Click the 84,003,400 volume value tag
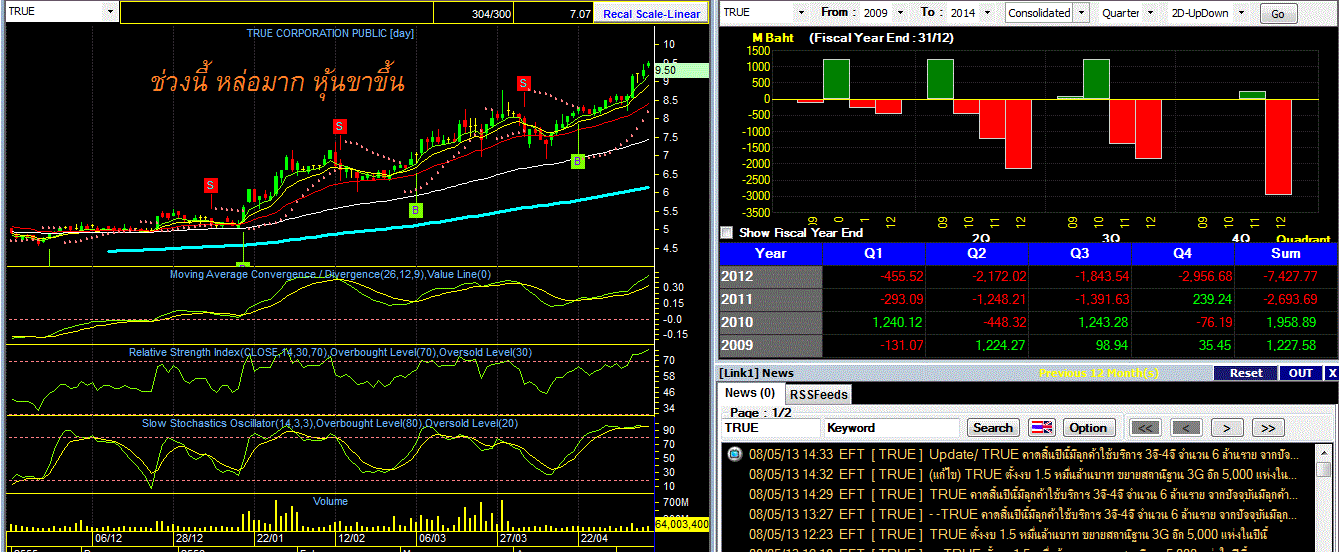 click(x=682, y=523)
